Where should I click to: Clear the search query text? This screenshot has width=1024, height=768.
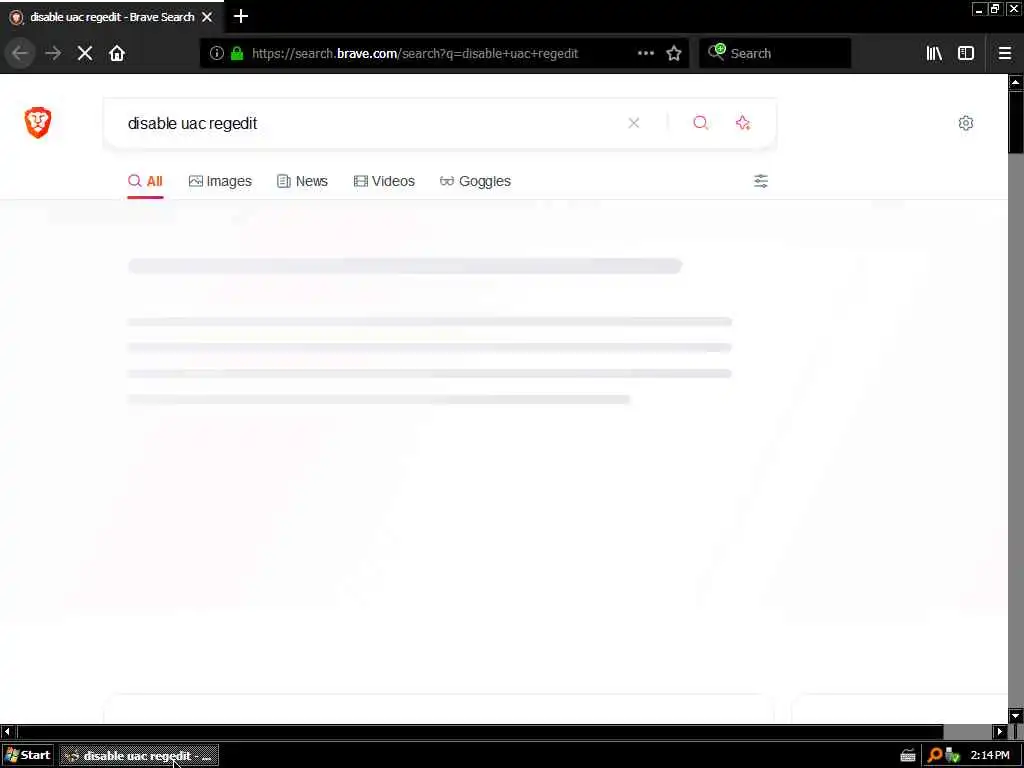633,123
